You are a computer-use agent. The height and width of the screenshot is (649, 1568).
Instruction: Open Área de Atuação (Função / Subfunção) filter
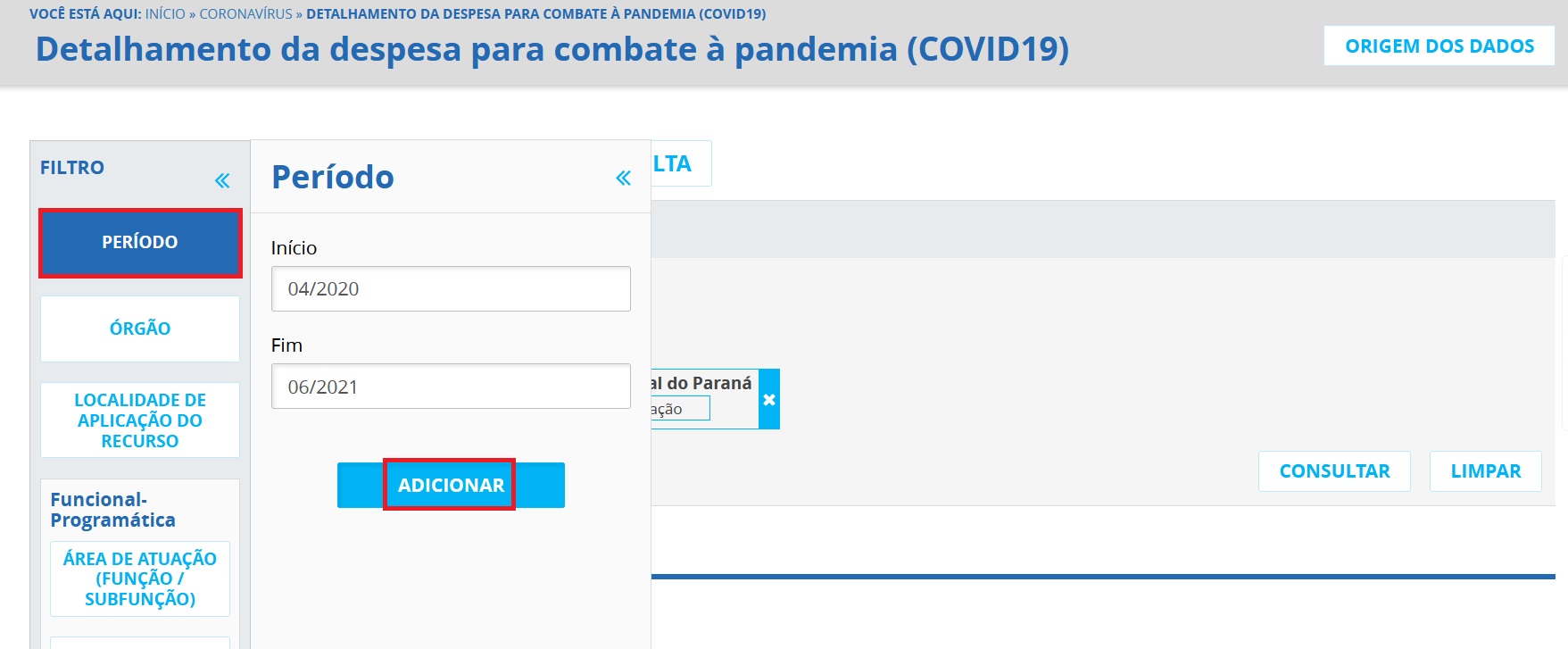pyautogui.click(x=140, y=578)
